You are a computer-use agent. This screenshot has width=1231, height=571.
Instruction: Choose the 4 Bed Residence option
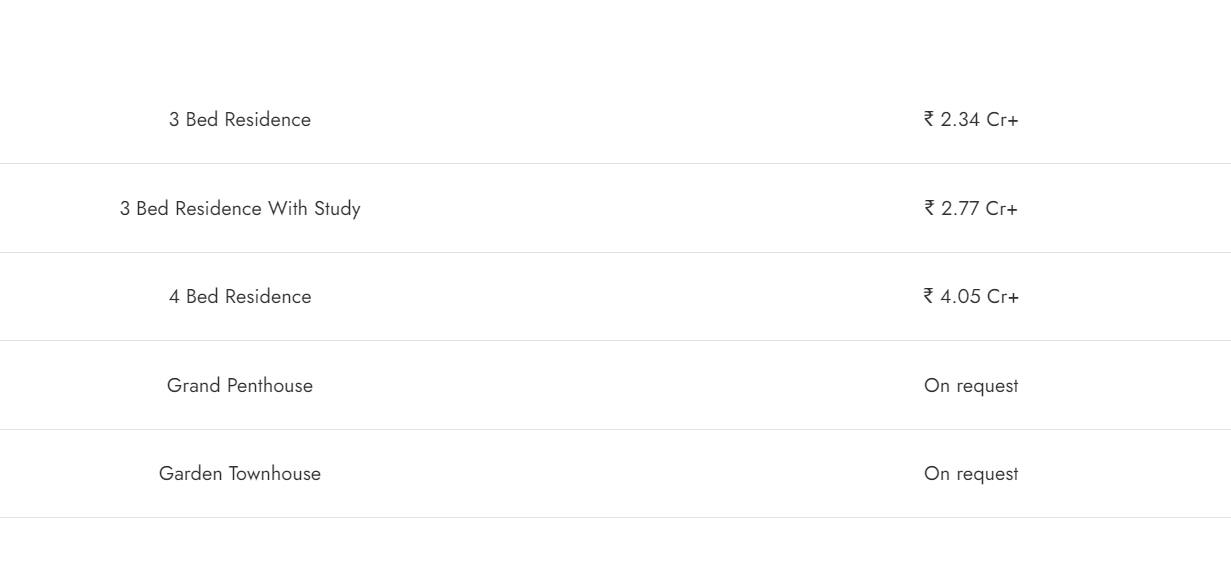[x=240, y=296]
